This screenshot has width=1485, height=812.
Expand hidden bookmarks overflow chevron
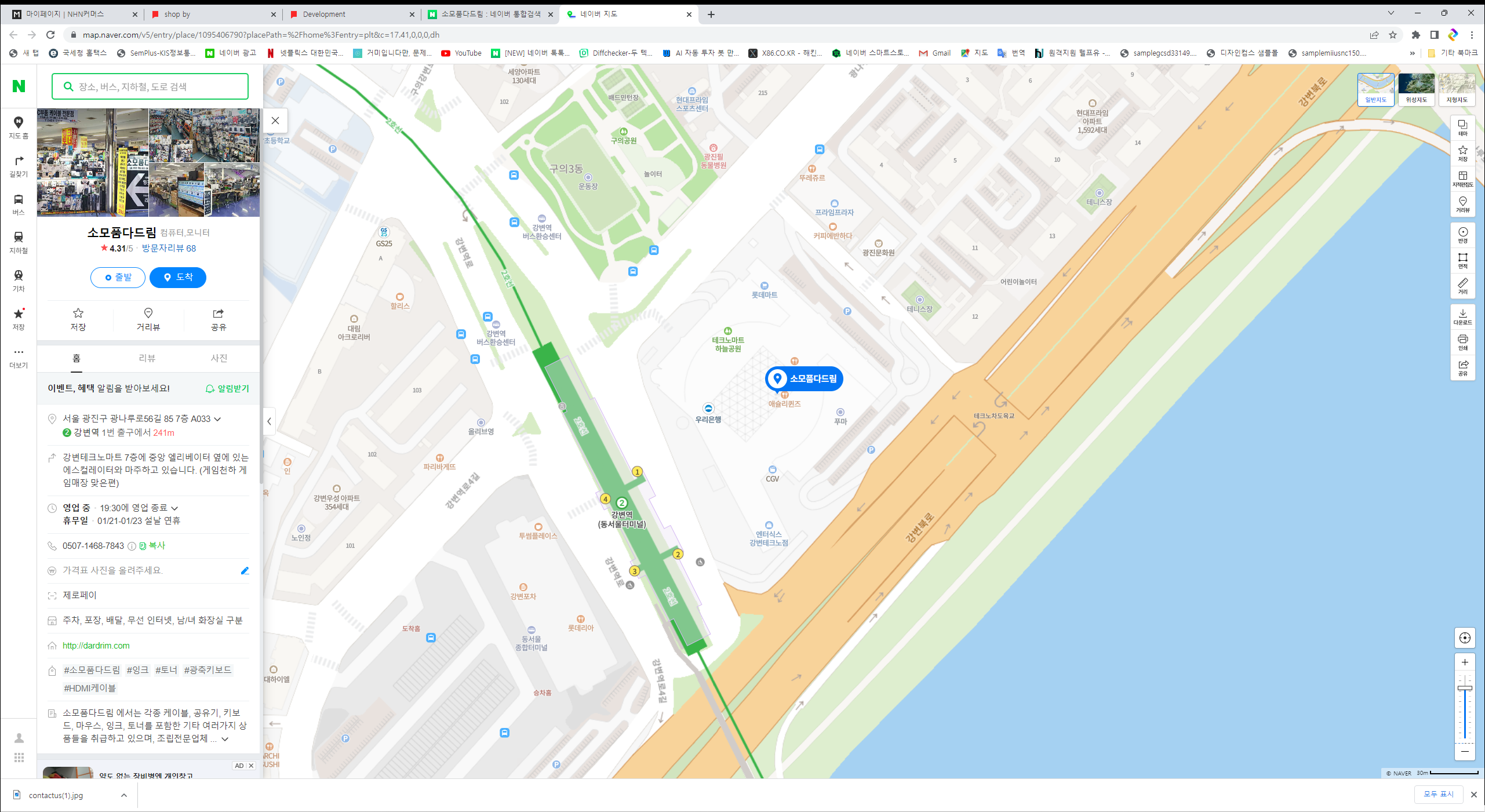click(1413, 53)
